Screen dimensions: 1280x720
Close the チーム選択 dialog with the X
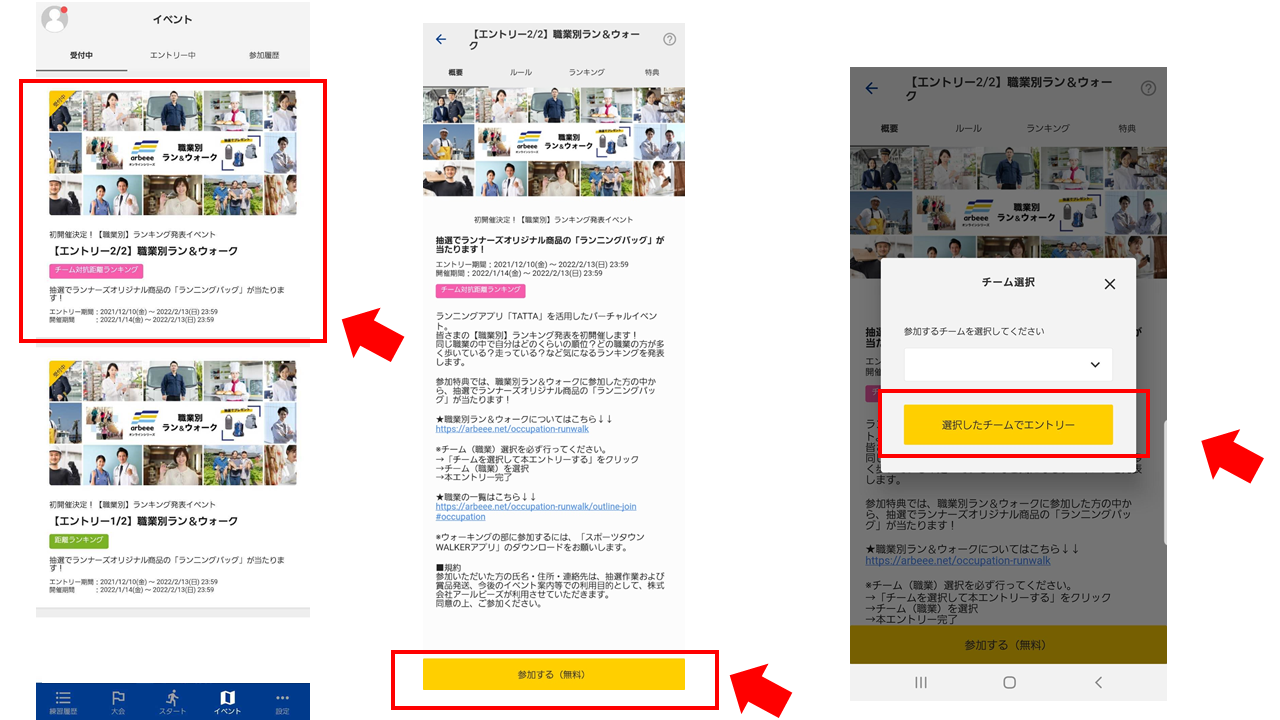1109,284
